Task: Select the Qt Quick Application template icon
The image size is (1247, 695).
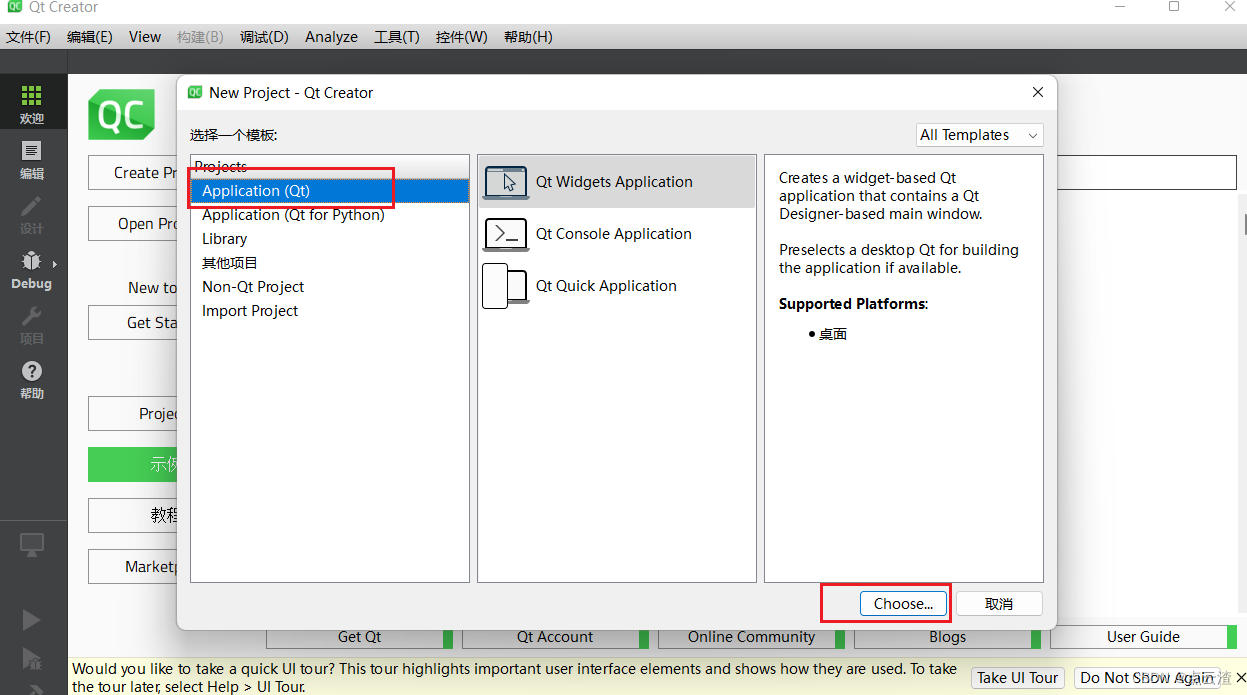Action: point(505,286)
